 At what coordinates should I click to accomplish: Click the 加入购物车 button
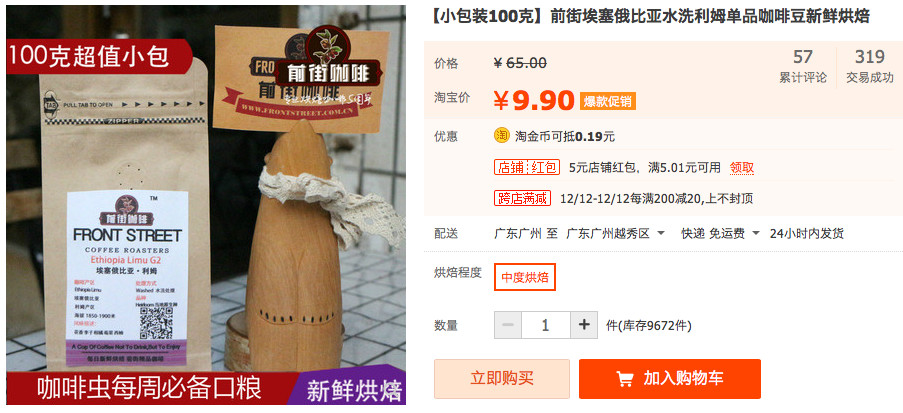coord(670,378)
